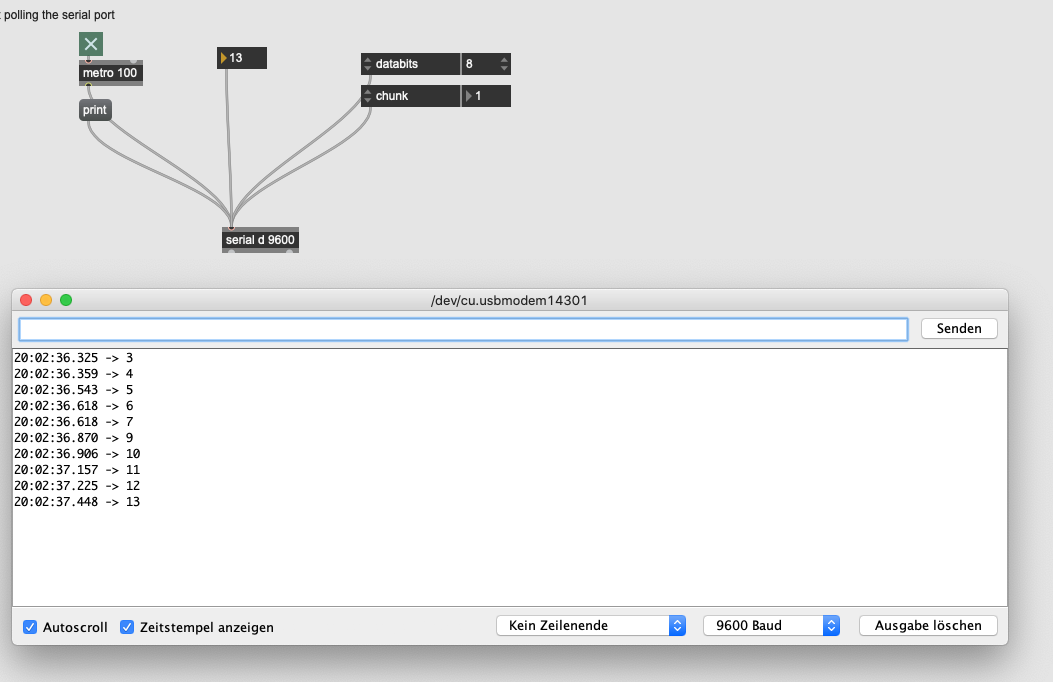The height and width of the screenshot is (682, 1053).
Task: Open the Kein Zeilenende dropdown
Action: [591, 626]
